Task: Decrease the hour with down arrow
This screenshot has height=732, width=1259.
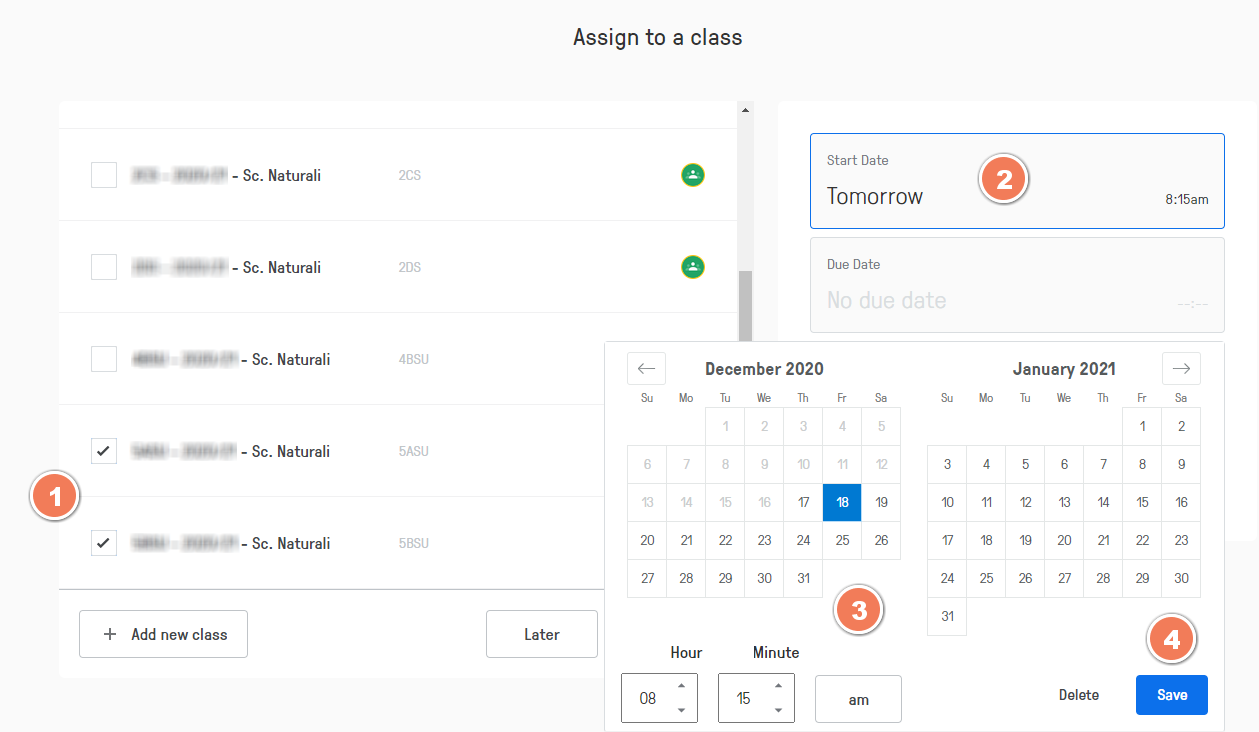Action: (x=681, y=710)
